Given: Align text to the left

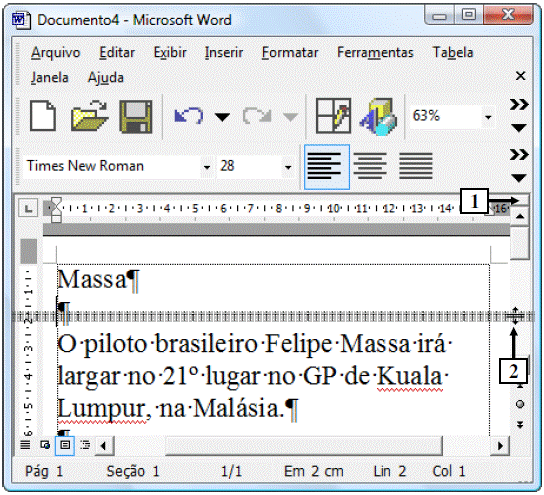Looking at the screenshot, I should click(327, 167).
